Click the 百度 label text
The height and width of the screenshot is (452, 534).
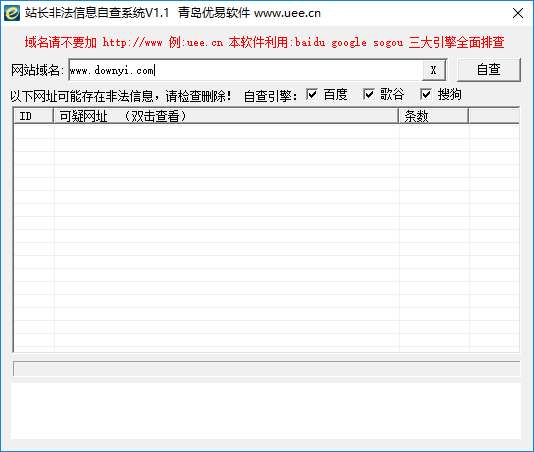coord(335,94)
